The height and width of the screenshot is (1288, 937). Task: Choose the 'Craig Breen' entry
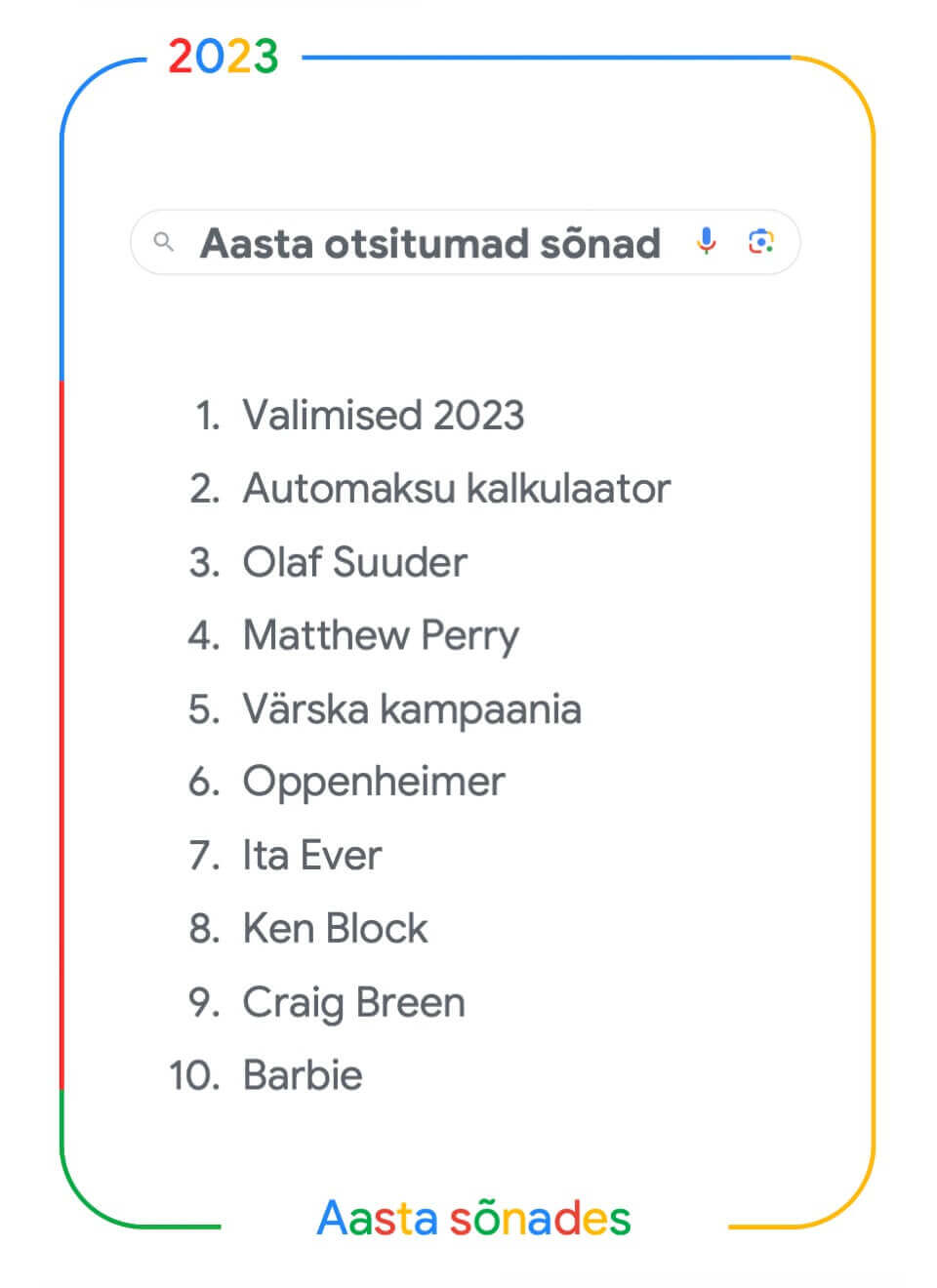(354, 1003)
